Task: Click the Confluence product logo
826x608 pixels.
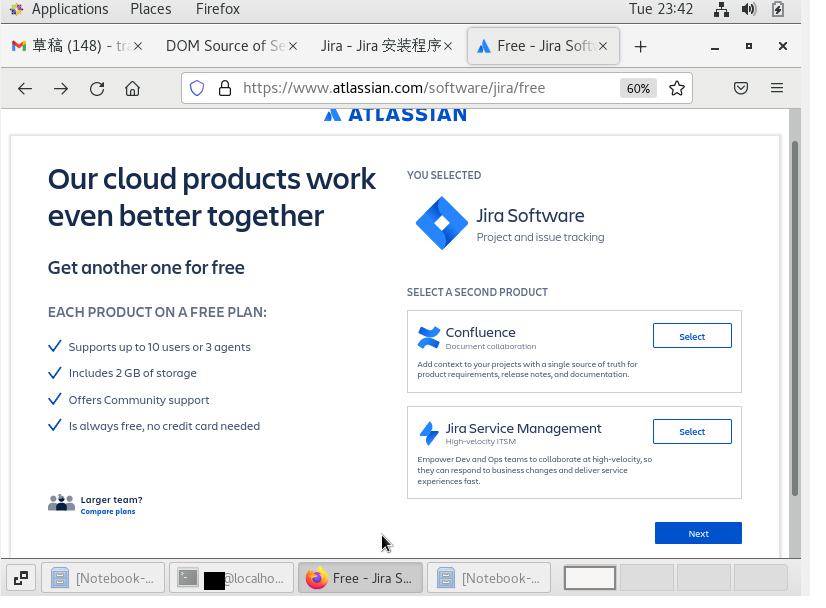Action: (429, 338)
